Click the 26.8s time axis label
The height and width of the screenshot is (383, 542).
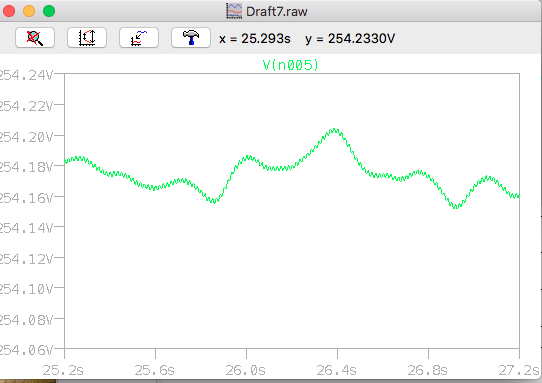428,371
